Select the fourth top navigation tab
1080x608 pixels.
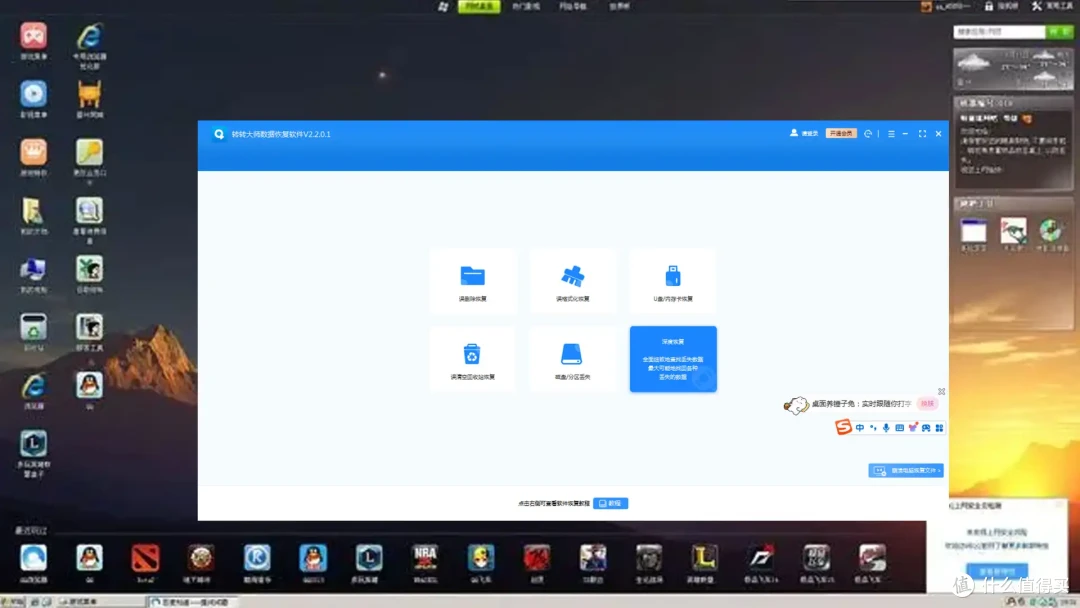(x=619, y=6)
